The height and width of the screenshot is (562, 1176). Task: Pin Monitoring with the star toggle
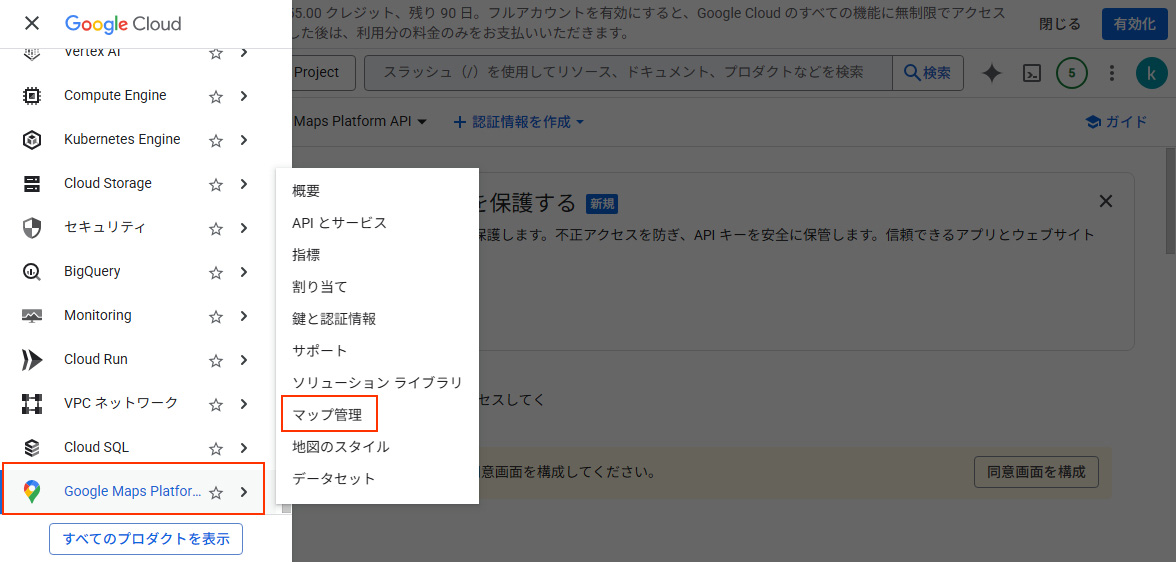point(215,317)
